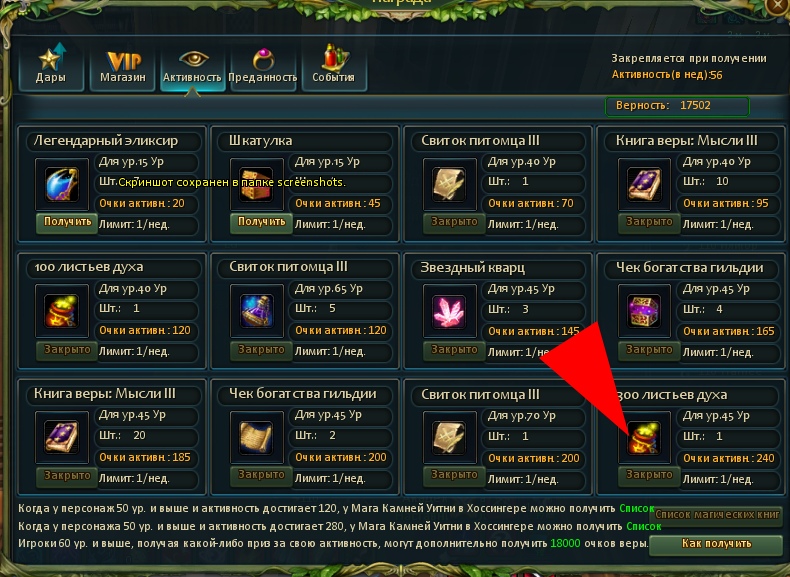
Task: Switch to the События tab
Action: pos(334,66)
